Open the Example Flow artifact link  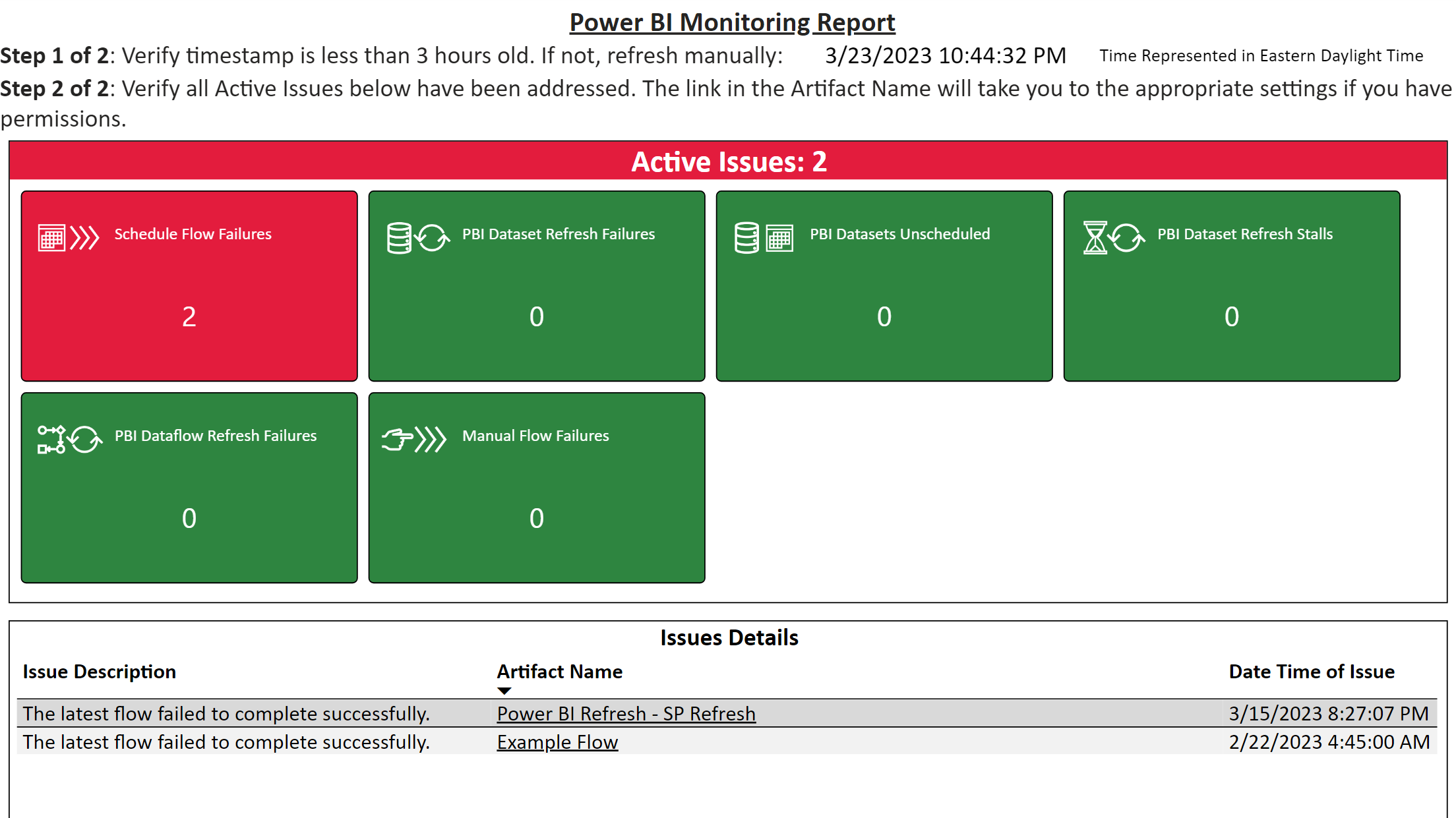[557, 742]
